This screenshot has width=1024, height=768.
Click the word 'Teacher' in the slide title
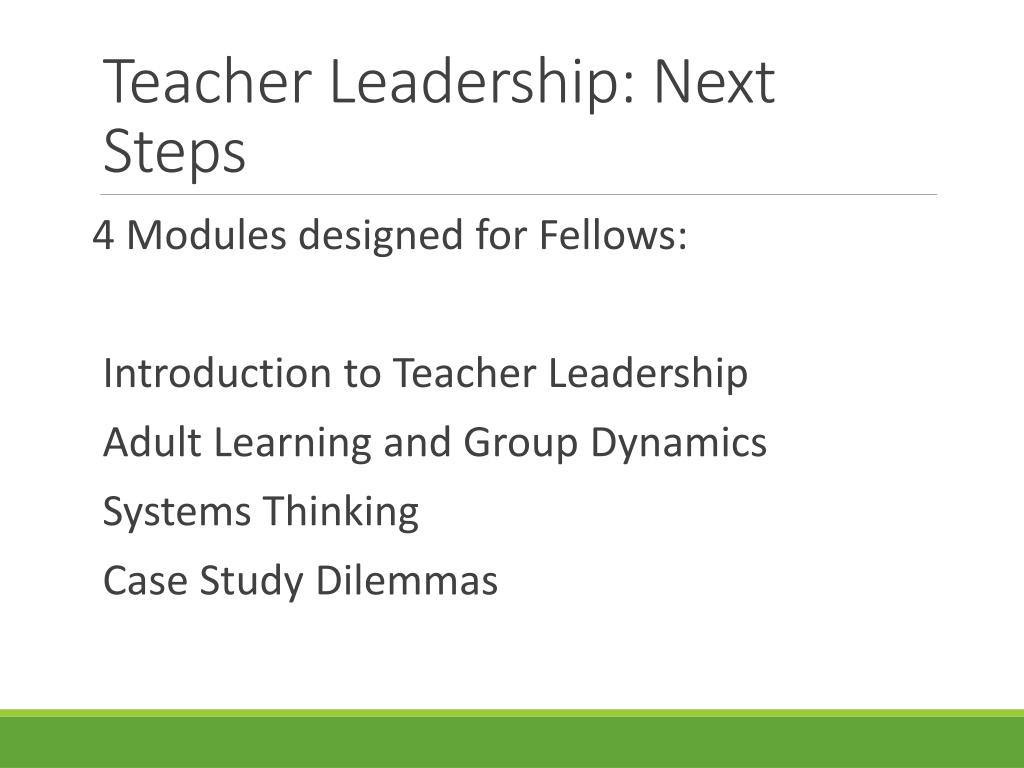point(206,82)
